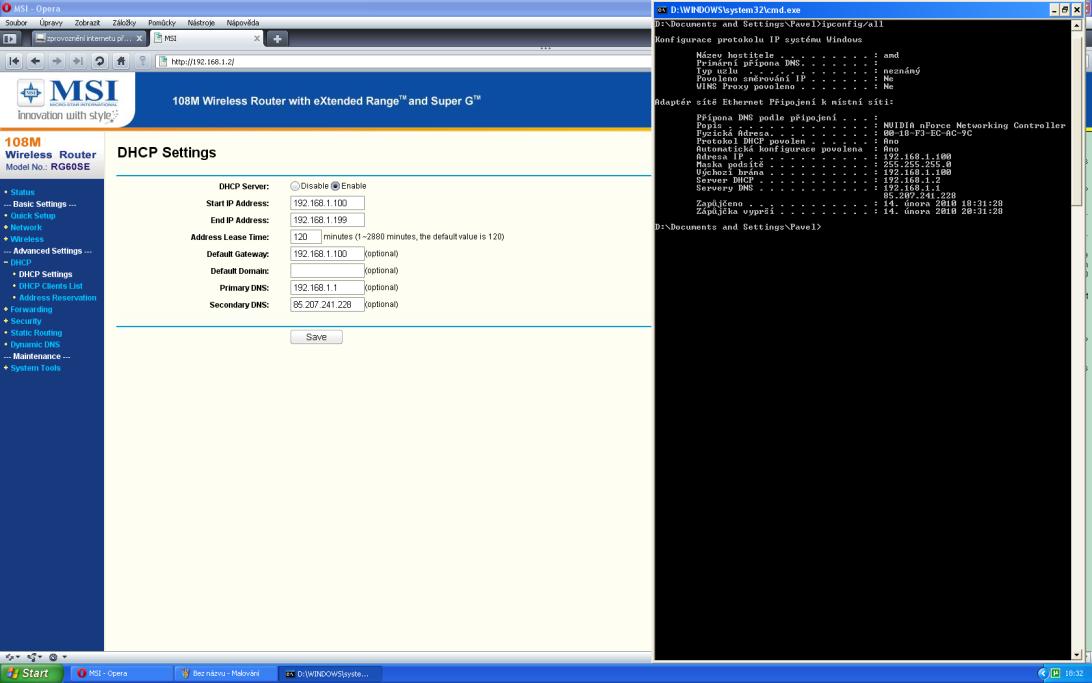Click the cmd window scroll down arrow
The height and width of the screenshot is (683, 1092).
coord(1077,654)
